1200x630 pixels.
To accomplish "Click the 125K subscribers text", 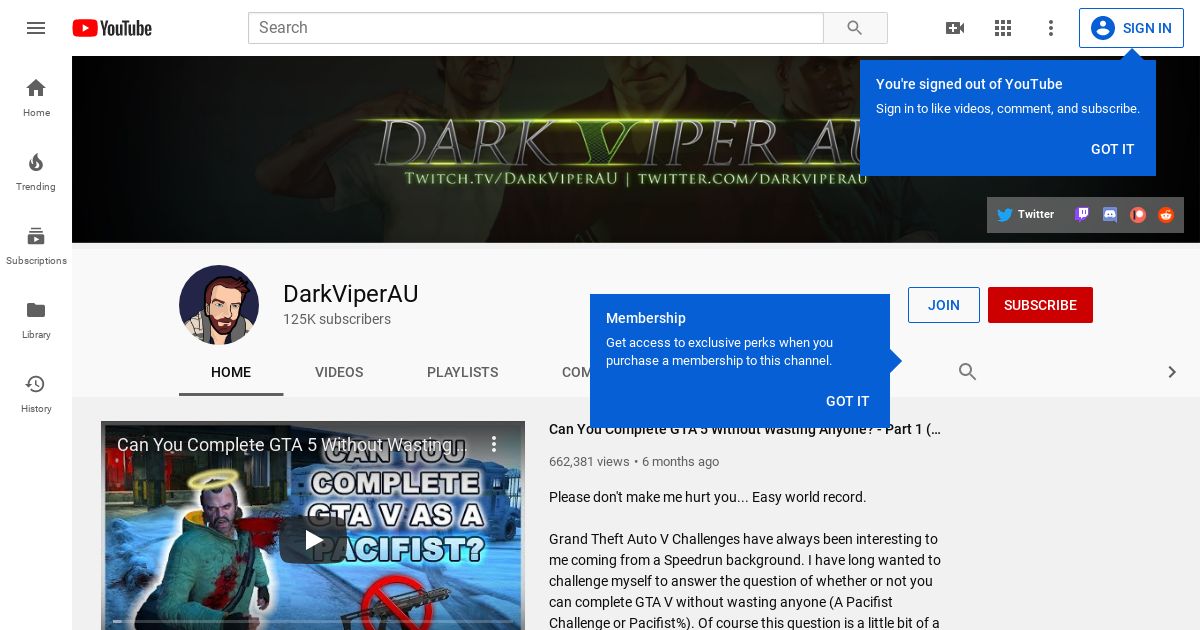I will pos(337,319).
